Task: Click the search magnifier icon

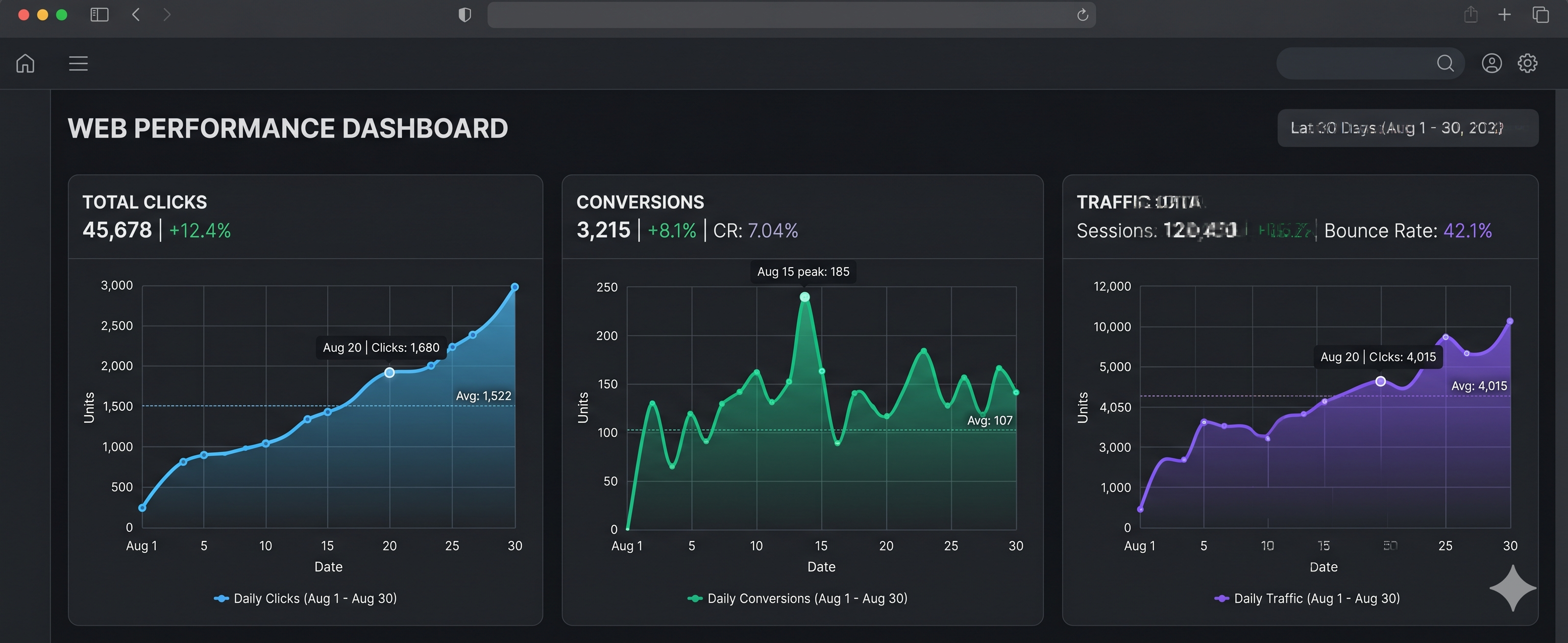Action: (x=1445, y=63)
